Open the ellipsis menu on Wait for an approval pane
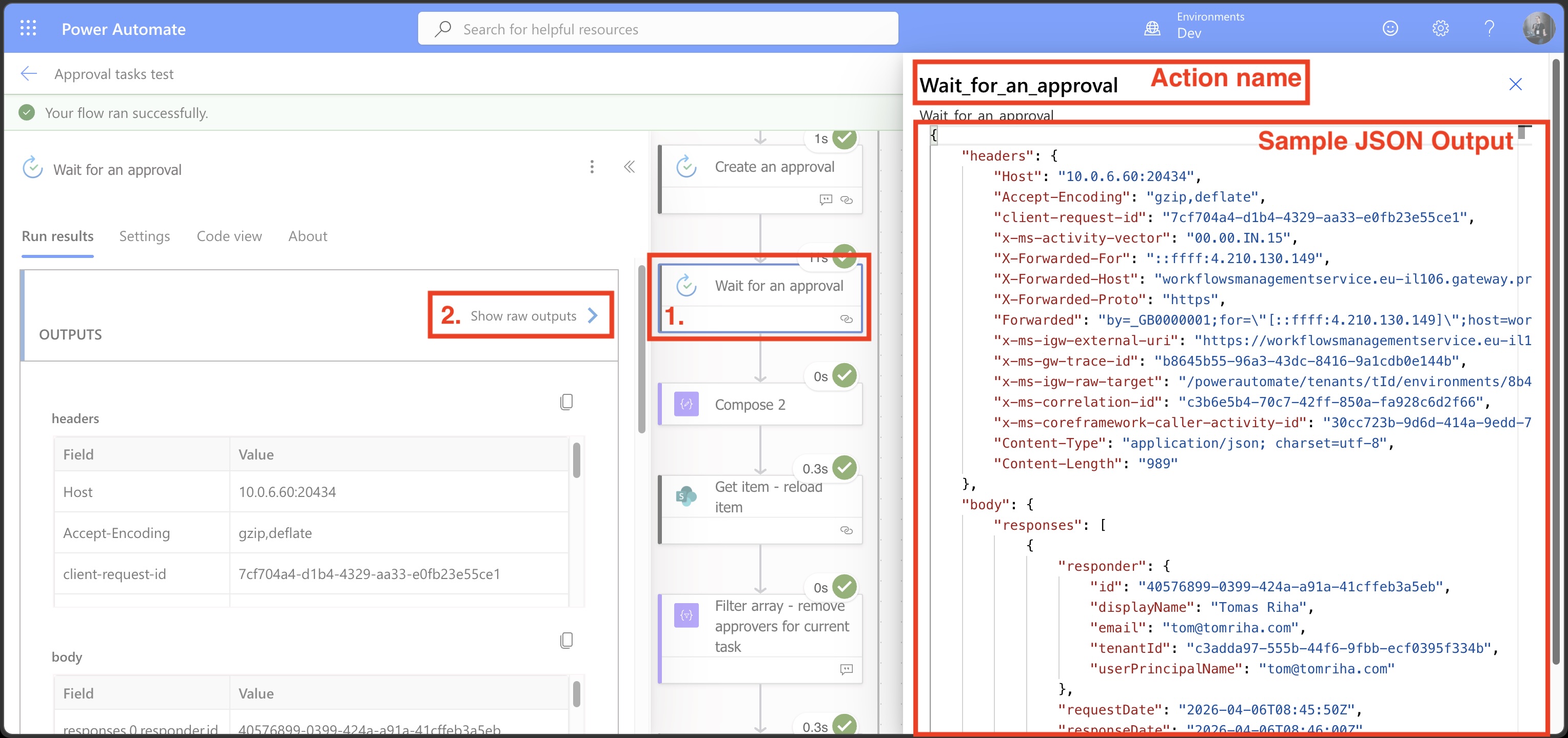 (x=591, y=166)
